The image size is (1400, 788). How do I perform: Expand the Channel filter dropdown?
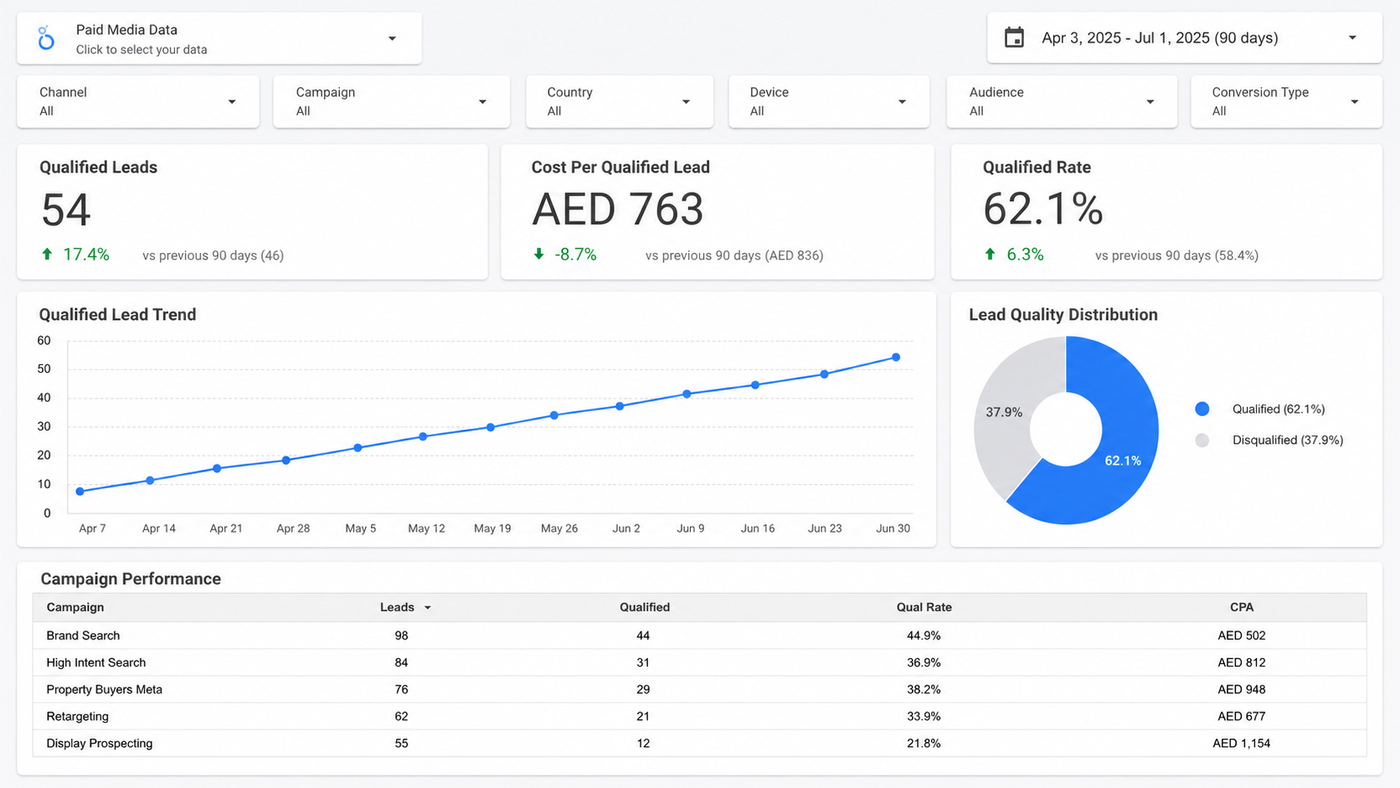[x=138, y=101]
